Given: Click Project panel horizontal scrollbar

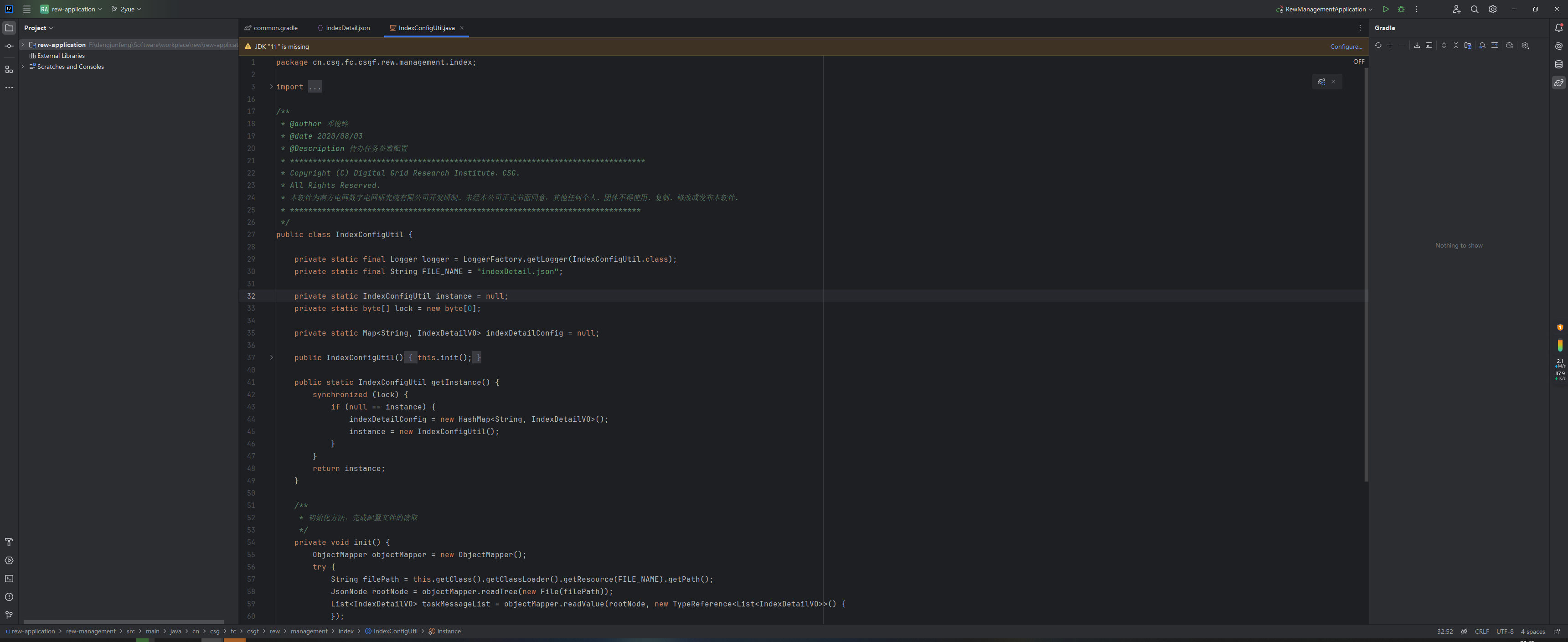Looking at the screenshot, I should click(x=124, y=621).
